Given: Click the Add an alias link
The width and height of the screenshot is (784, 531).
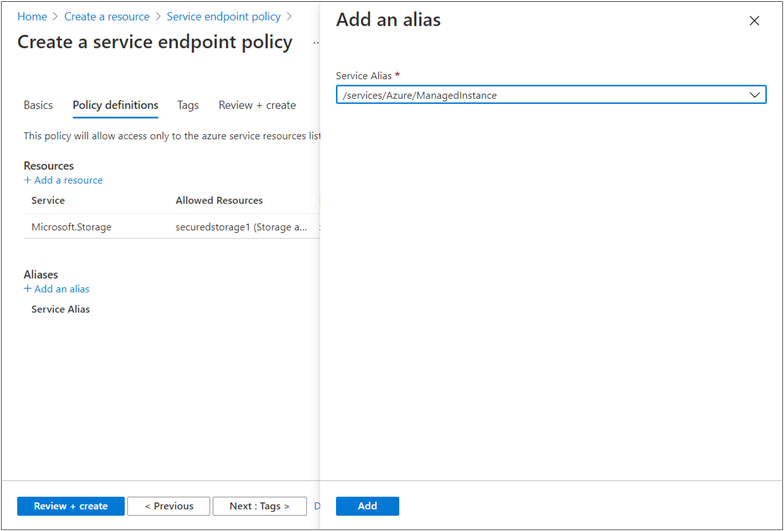Looking at the screenshot, I should pyautogui.click(x=56, y=288).
